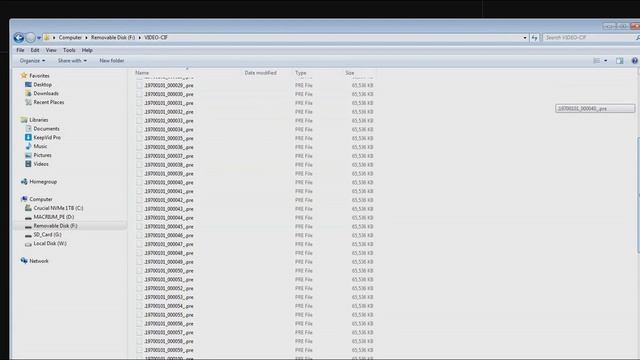640x360 pixels.
Task: Click file icon of 19700101_000046_pre
Action: point(140,236)
